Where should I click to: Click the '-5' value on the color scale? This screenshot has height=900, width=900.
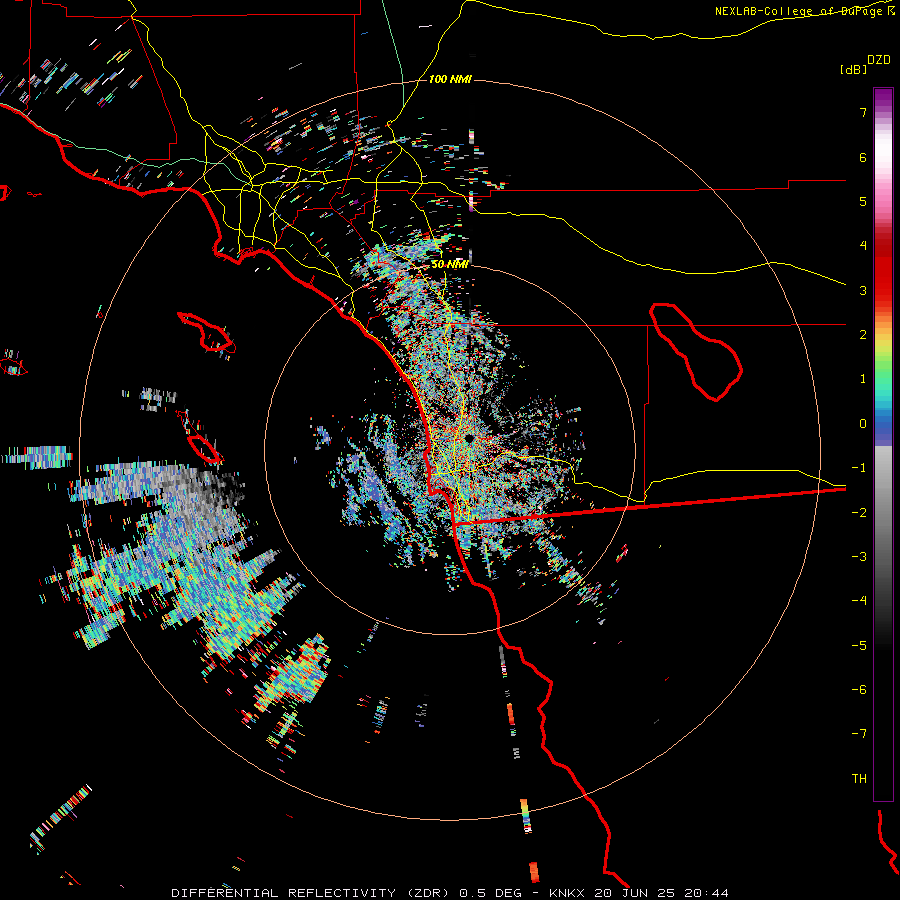point(859,646)
